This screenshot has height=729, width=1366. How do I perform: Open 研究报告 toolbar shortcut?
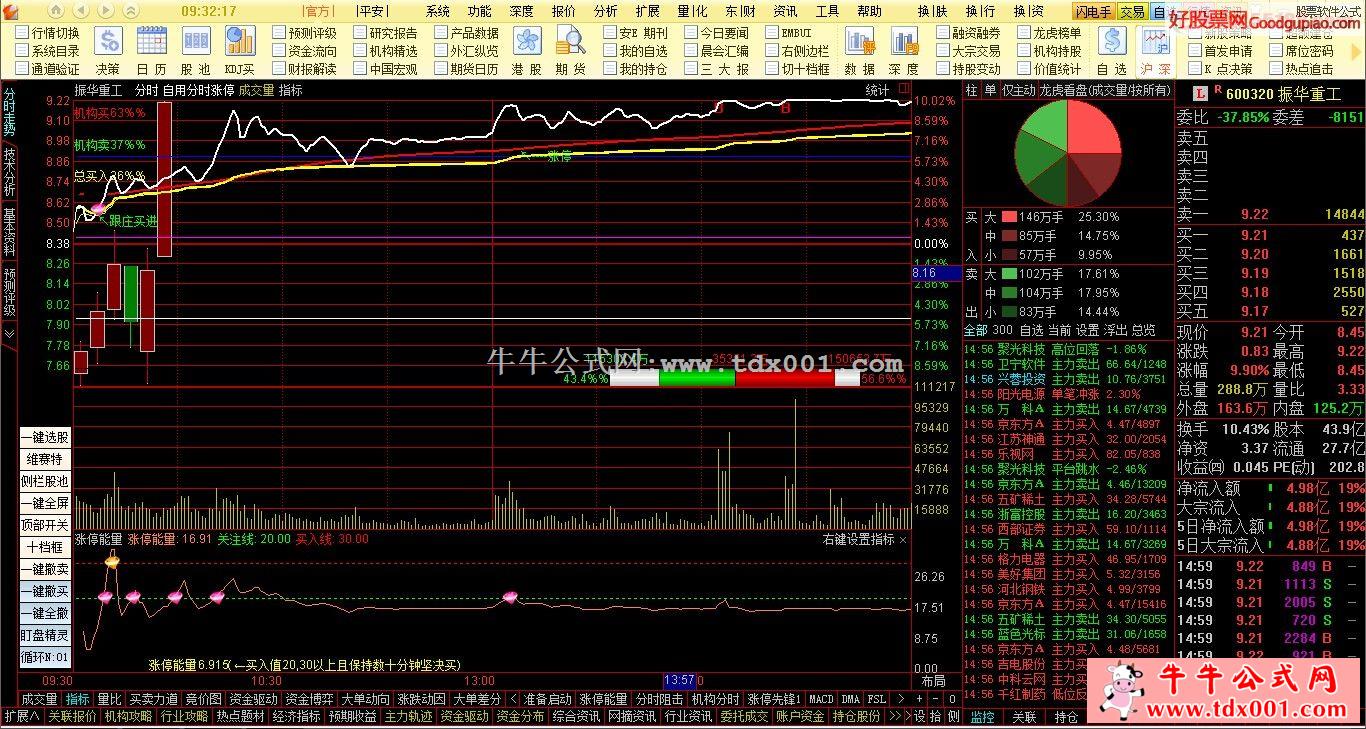[x=384, y=33]
